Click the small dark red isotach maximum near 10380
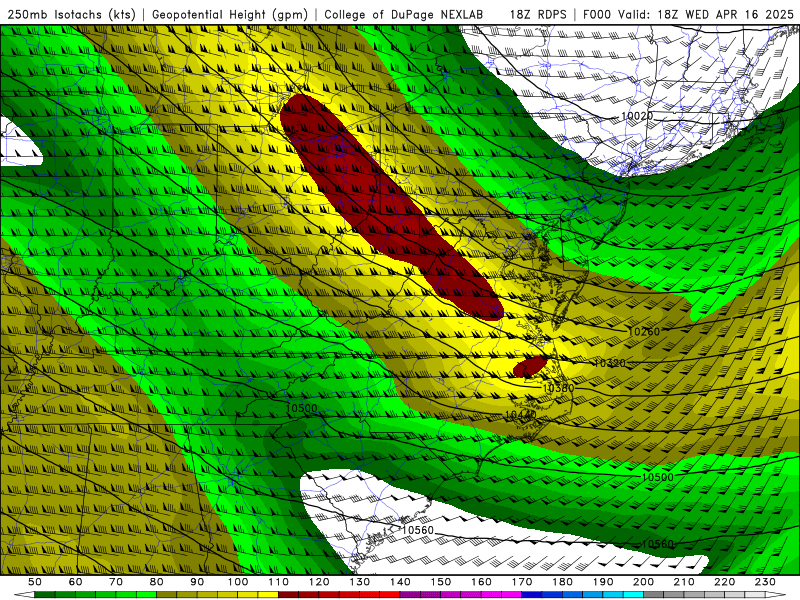Viewport: 800px width, 600px height. pyautogui.click(x=530, y=367)
